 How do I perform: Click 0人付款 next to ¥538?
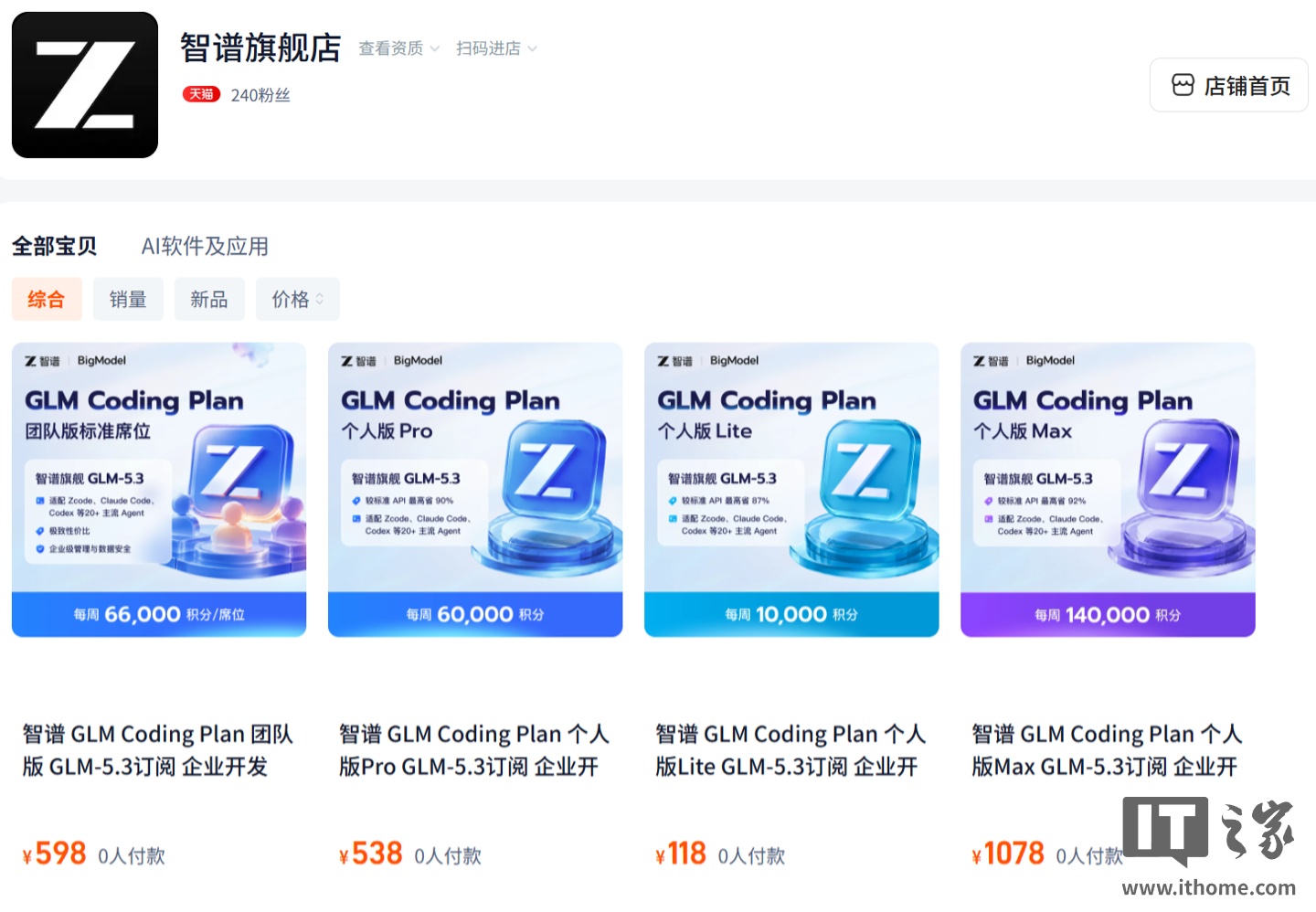click(x=448, y=856)
